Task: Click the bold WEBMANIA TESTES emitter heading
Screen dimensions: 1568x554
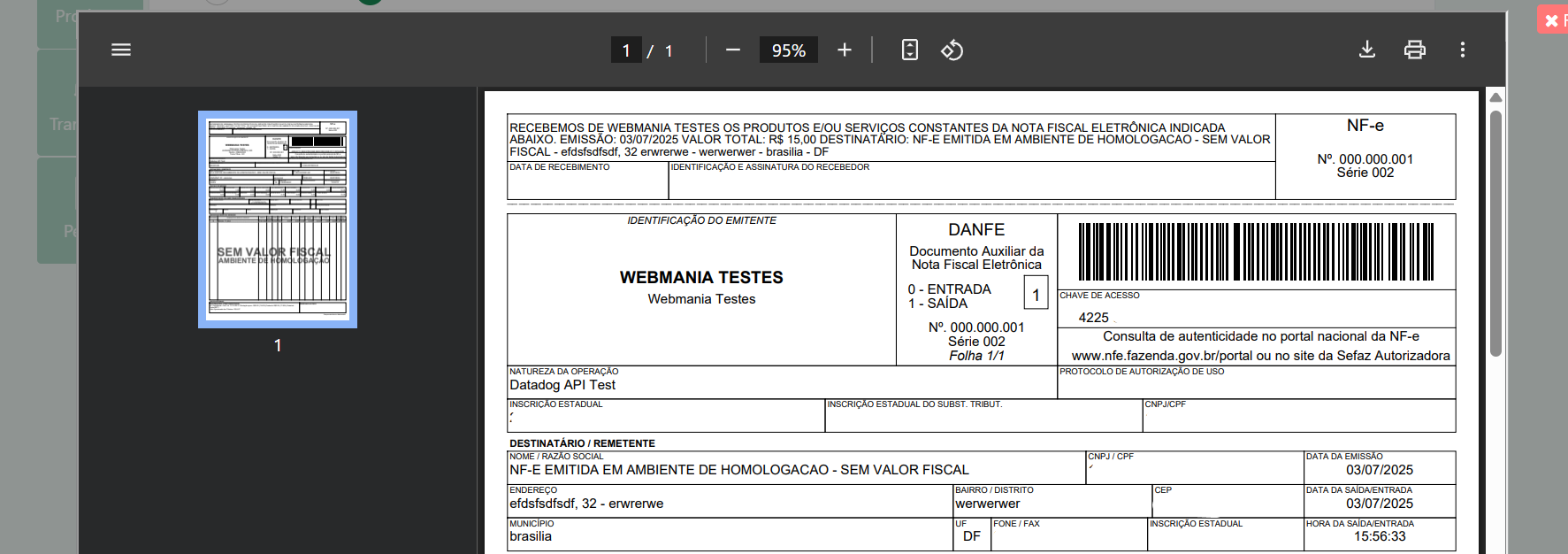Action: (x=701, y=277)
